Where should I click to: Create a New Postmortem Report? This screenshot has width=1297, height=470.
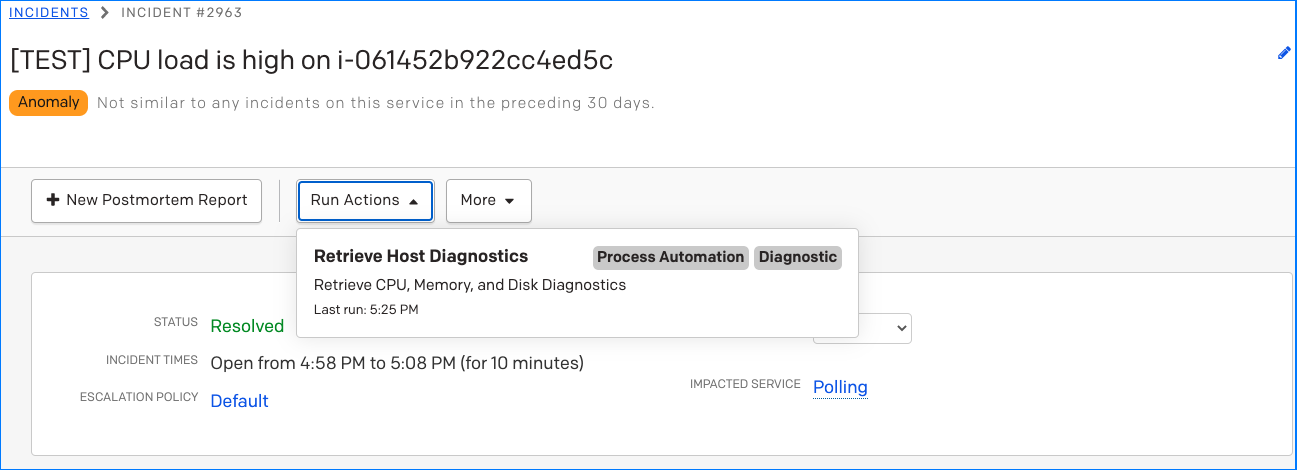point(146,201)
